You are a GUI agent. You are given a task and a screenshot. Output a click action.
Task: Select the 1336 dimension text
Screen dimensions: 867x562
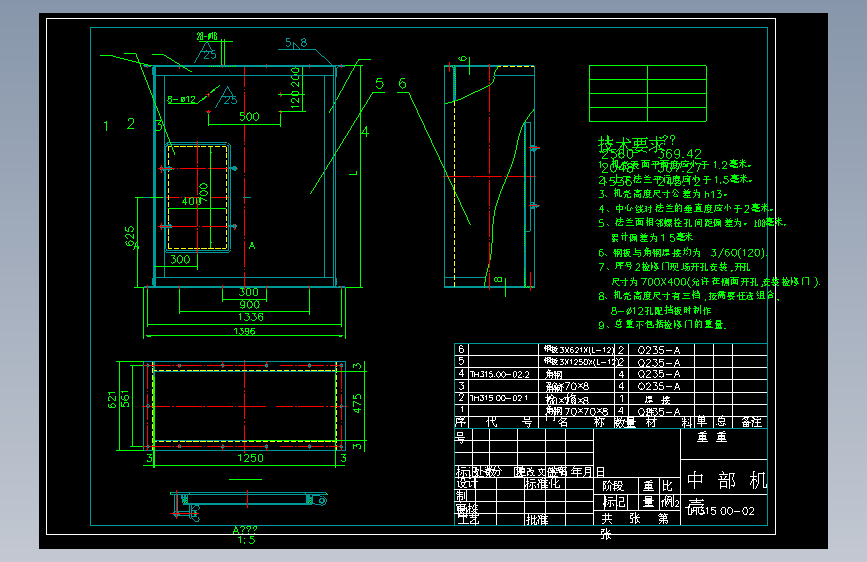[250, 317]
